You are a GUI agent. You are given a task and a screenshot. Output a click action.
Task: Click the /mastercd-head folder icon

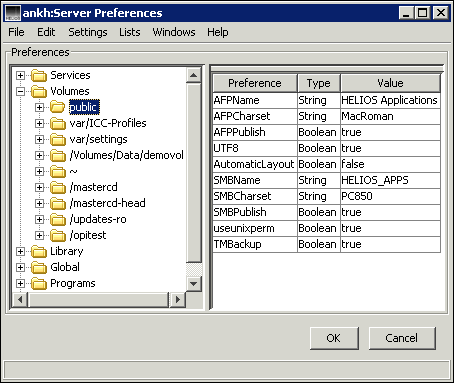tap(58, 203)
